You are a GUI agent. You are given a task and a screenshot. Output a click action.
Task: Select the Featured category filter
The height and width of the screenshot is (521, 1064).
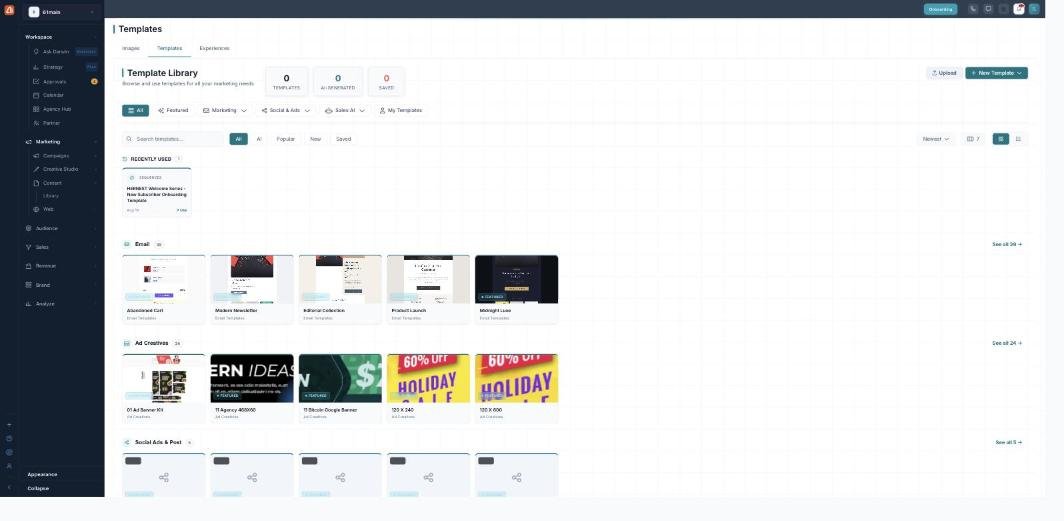pos(173,111)
